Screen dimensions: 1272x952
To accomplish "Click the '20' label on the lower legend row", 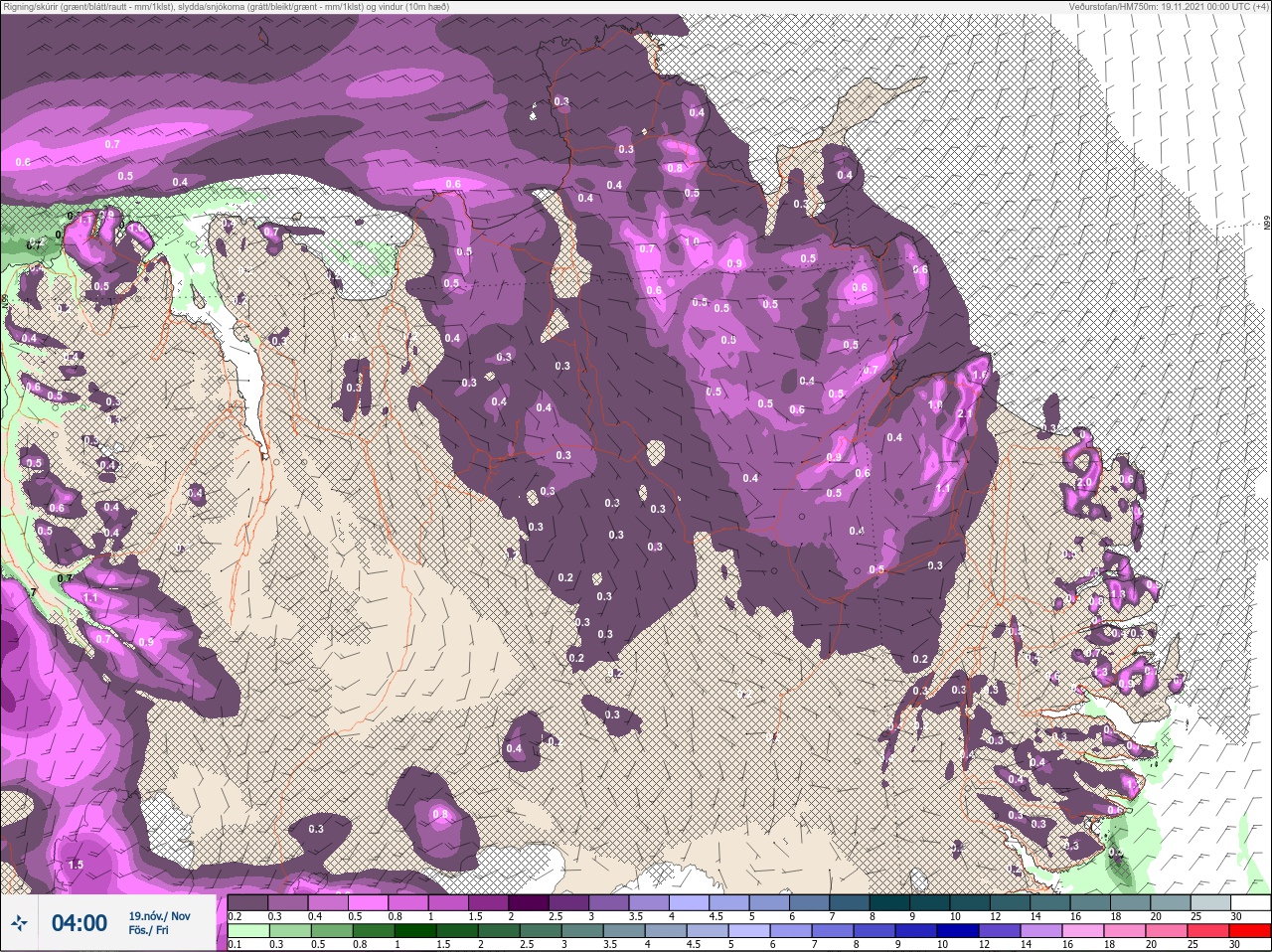I will point(1150,943).
